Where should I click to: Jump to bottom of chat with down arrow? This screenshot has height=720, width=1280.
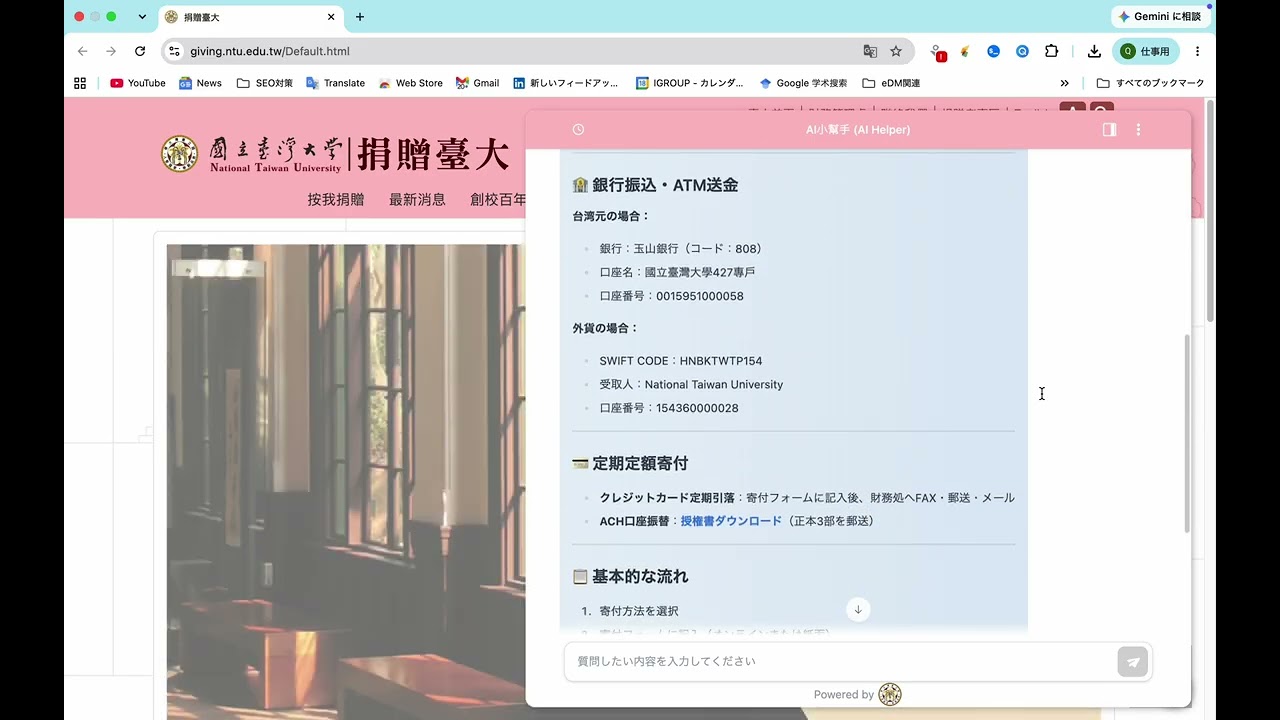(x=858, y=609)
